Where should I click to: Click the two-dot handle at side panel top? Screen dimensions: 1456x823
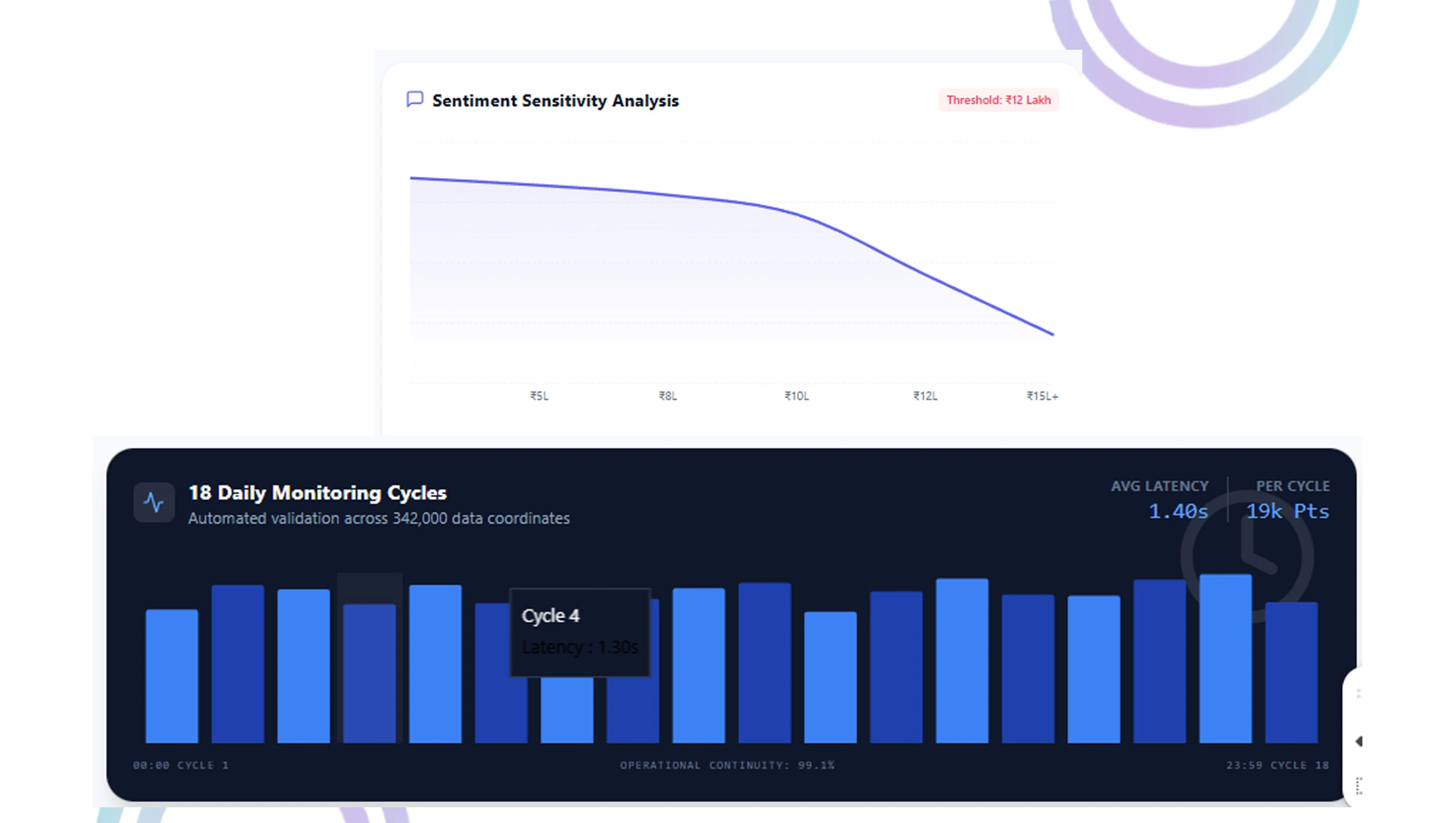(x=1359, y=693)
